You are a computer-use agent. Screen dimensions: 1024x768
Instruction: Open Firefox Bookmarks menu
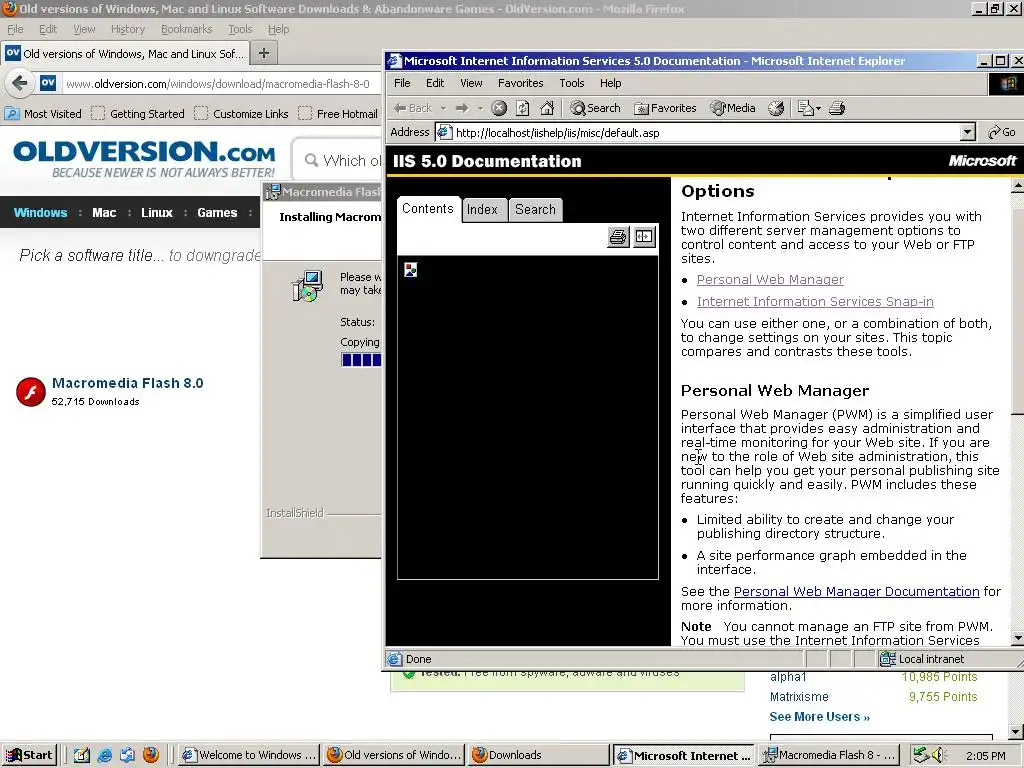tap(187, 29)
